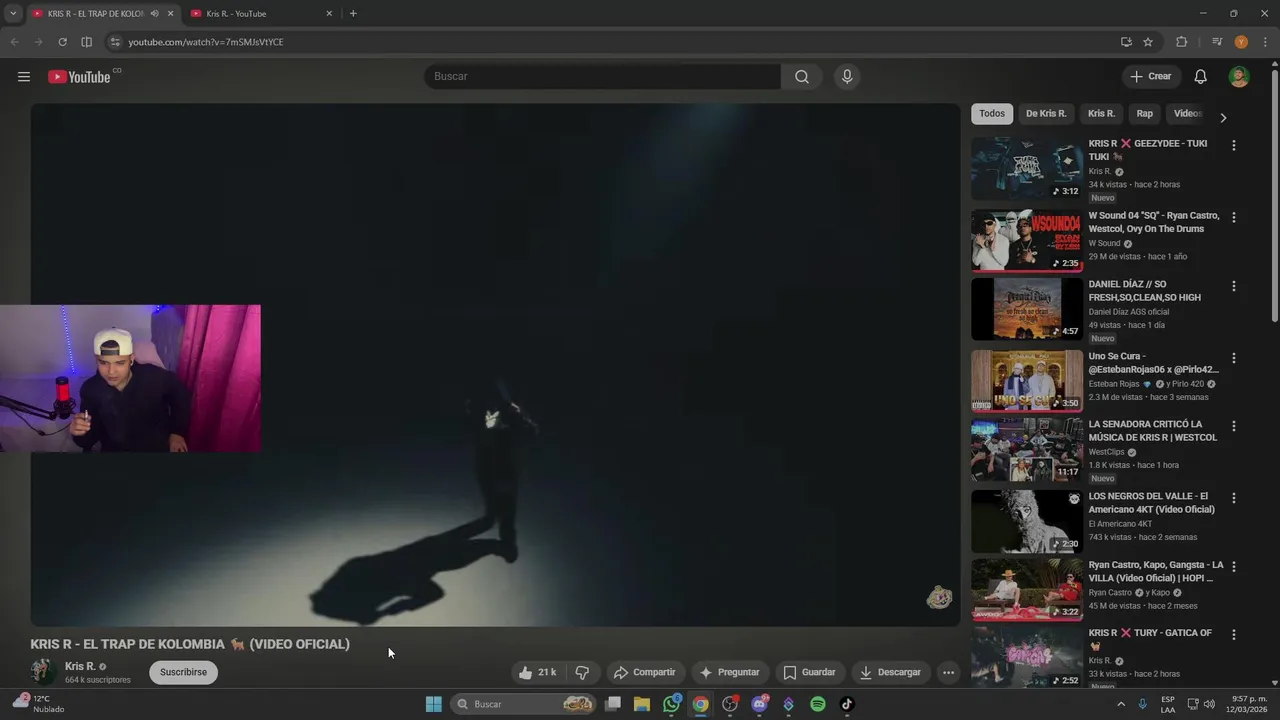
Task: Go to the YouTube home logo
Action: coord(79,77)
